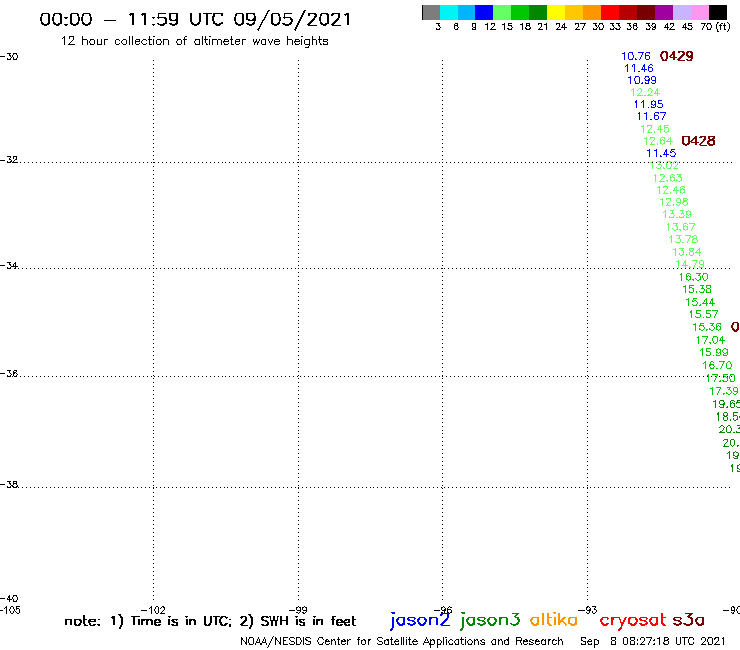Choose the 15.99 measurement
The image size is (740, 650).
714,352
